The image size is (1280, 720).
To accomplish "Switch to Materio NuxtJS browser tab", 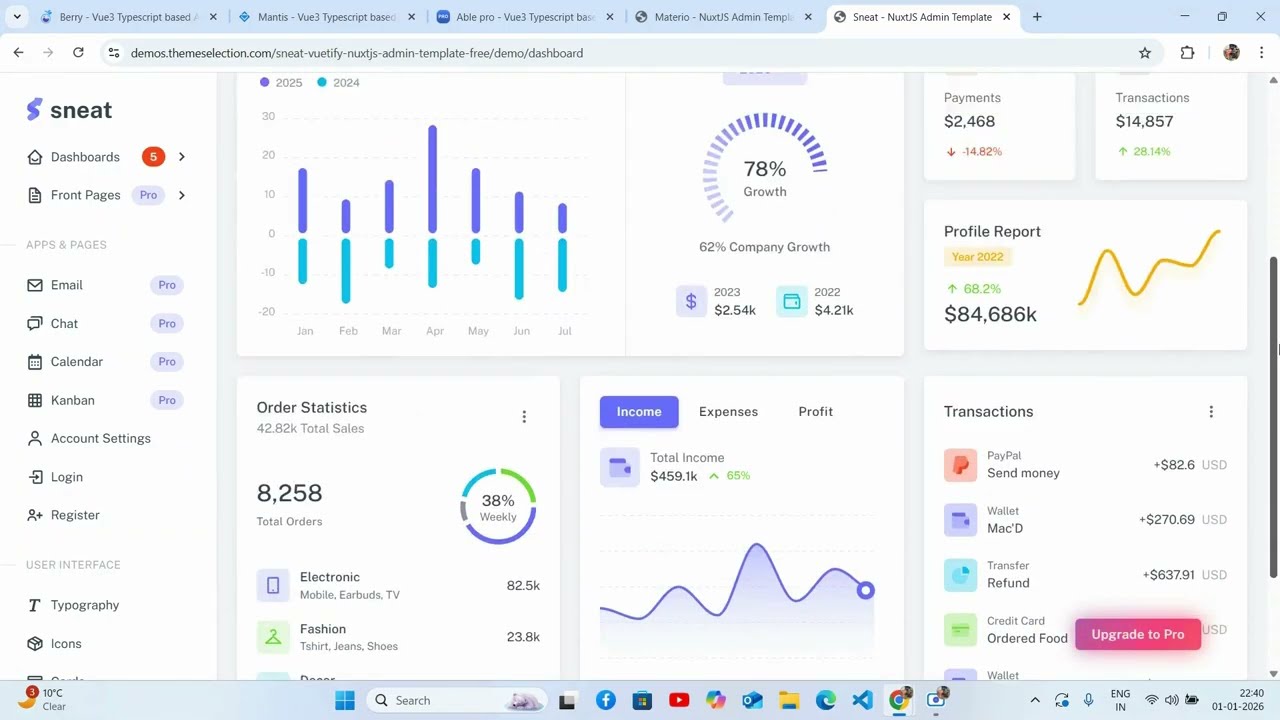I will coord(723,17).
